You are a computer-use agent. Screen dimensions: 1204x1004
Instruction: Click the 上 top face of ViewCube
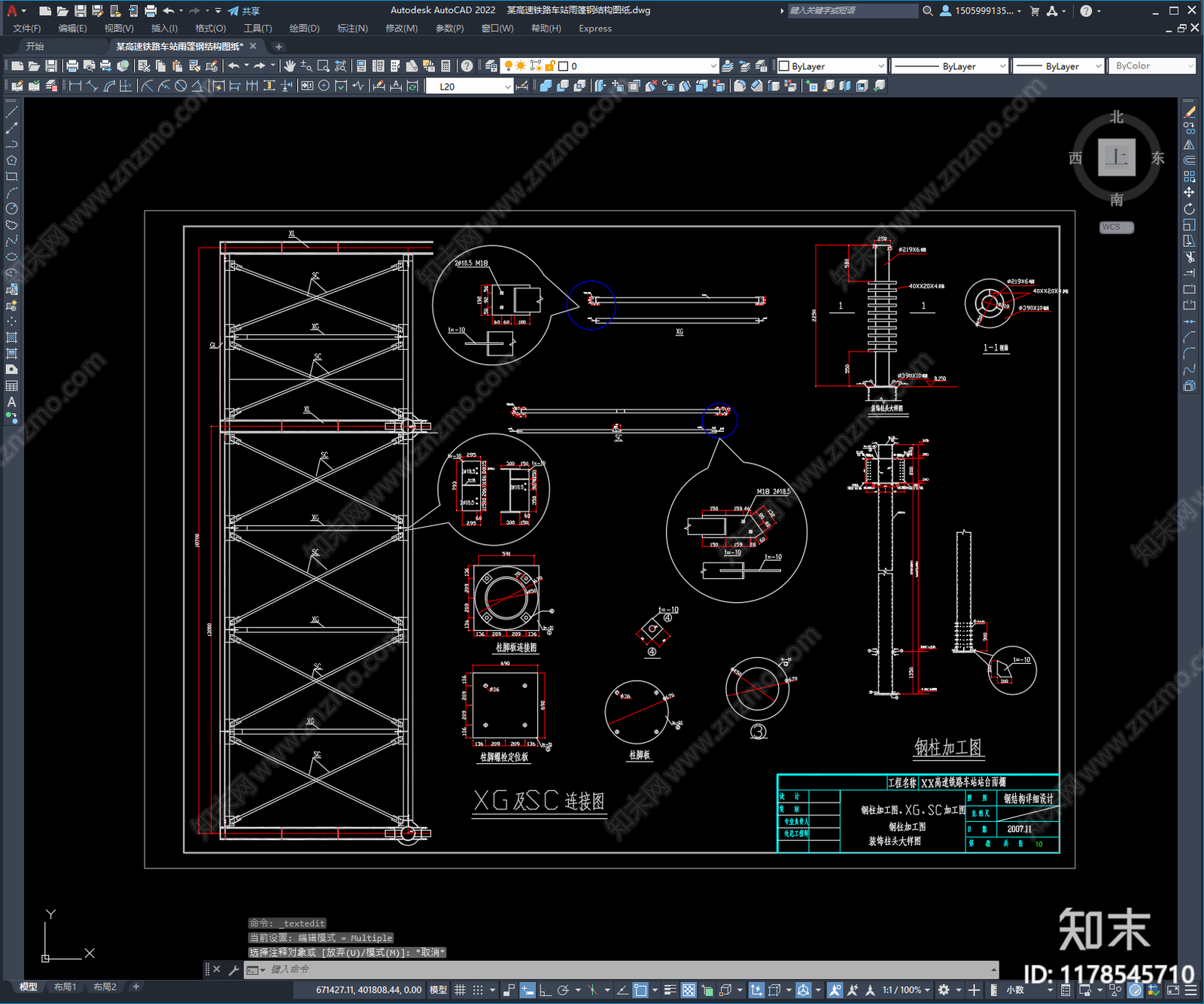pyautogui.click(x=1117, y=157)
